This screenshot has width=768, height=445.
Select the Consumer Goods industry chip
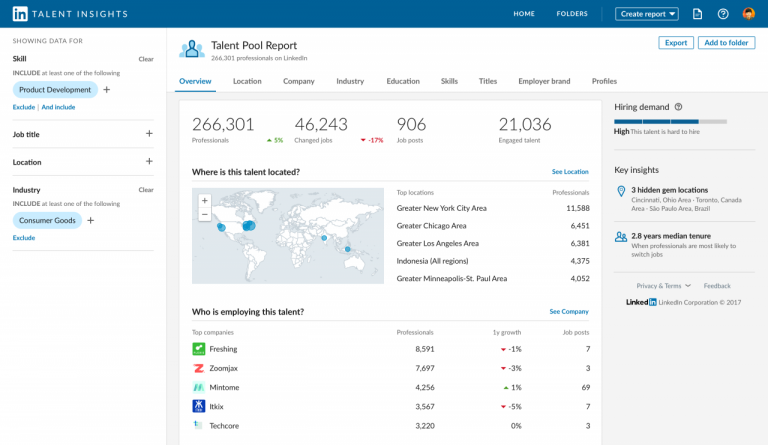pos(48,220)
